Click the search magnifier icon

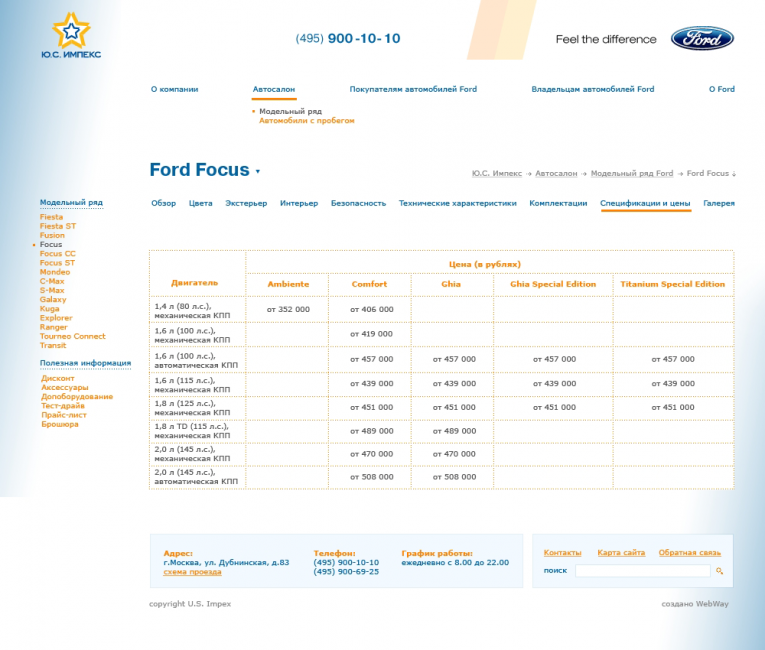[x=720, y=570]
